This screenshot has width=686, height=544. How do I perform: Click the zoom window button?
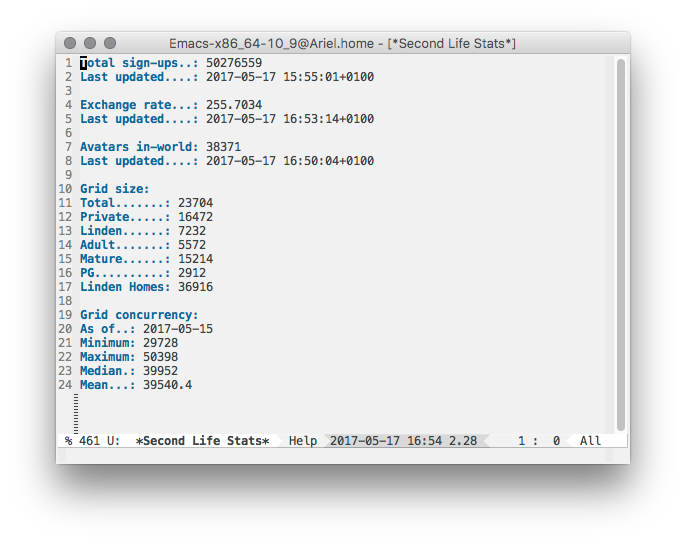(110, 43)
